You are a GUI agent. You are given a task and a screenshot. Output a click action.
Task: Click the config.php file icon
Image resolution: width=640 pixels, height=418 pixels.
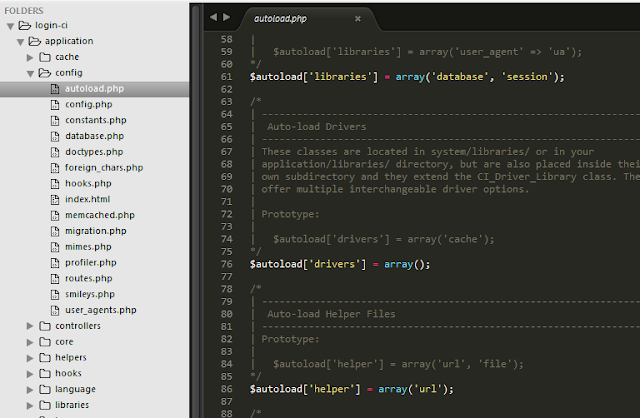coord(55,104)
